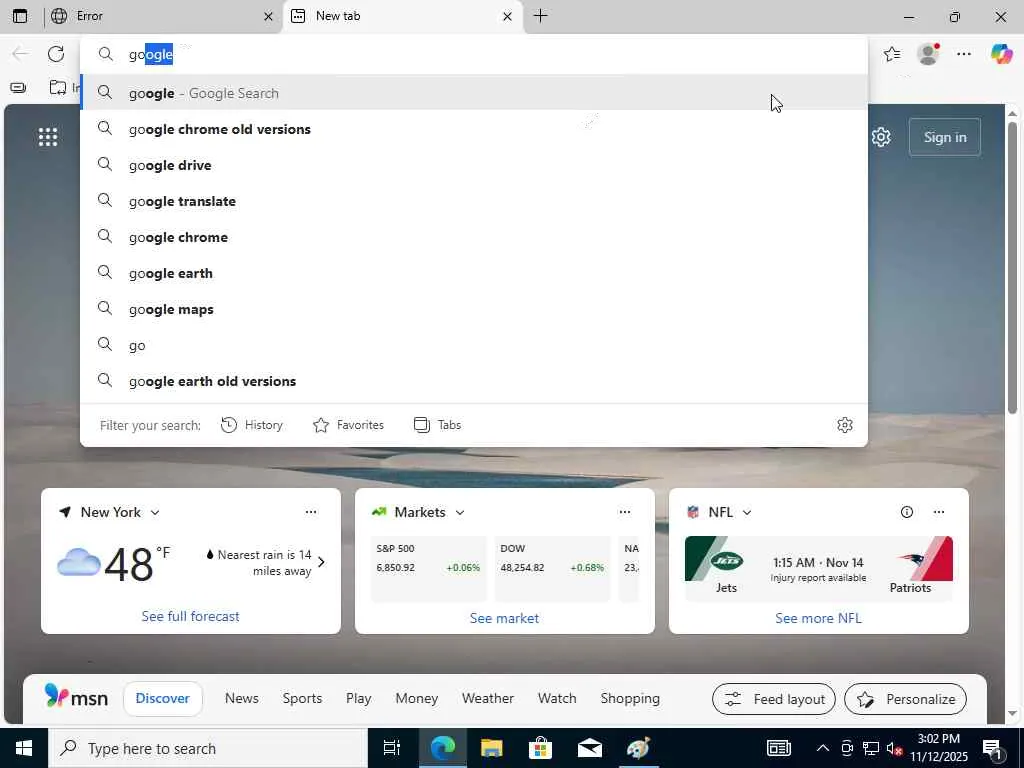1024x768 pixels.
Task: Select the 'google earth' suggestion
Action: coord(474,273)
